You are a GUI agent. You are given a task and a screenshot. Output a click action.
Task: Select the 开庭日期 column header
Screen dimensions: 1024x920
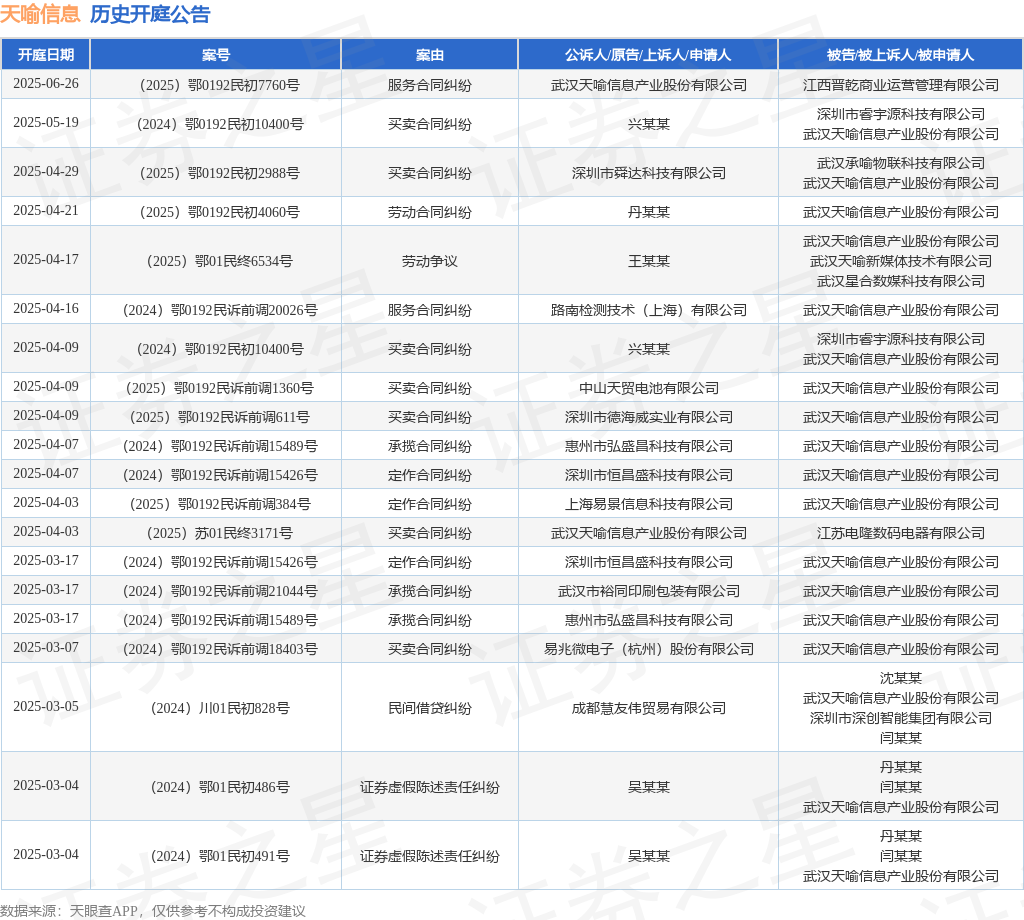pos(46,55)
